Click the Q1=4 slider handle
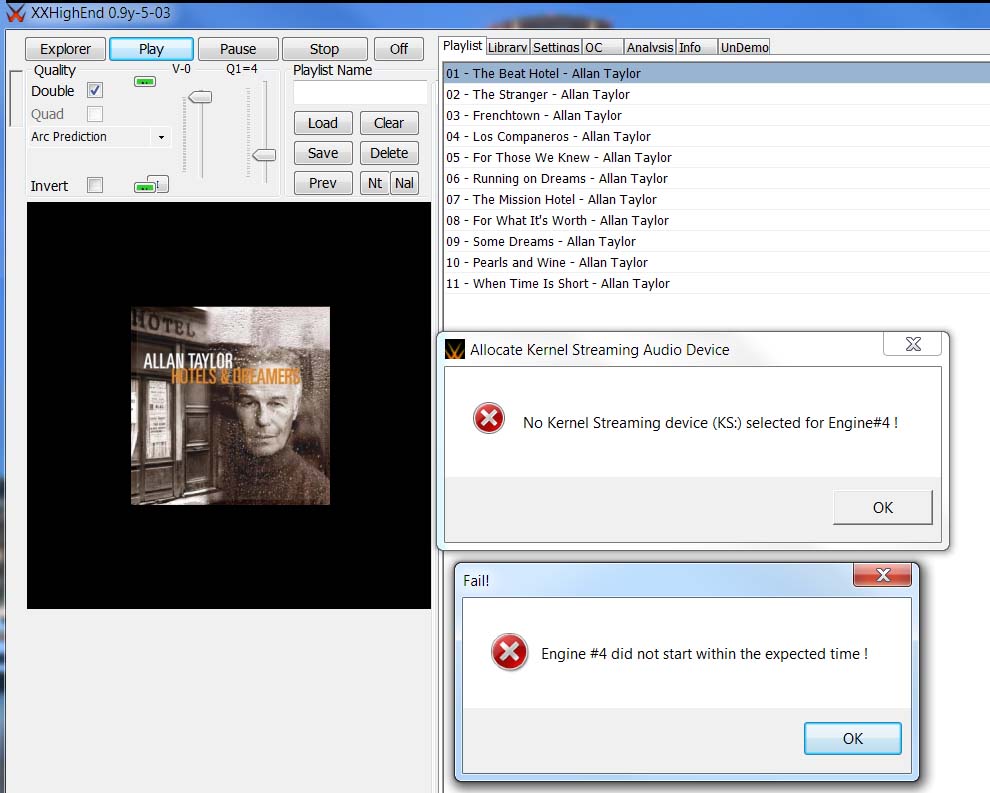Image resolution: width=990 pixels, height=793 pixels. [264, 155]
